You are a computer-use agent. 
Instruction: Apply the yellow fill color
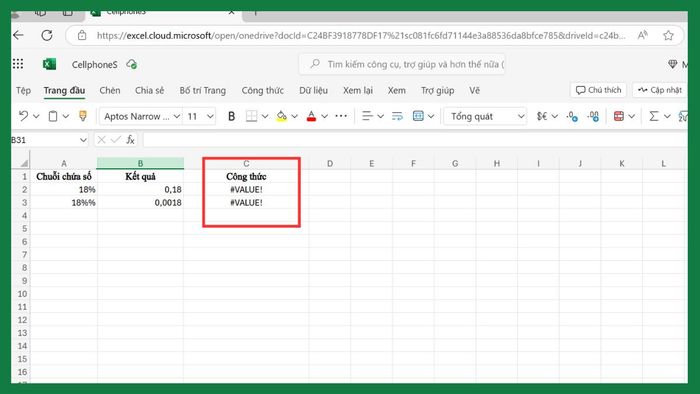pos(281,116)
